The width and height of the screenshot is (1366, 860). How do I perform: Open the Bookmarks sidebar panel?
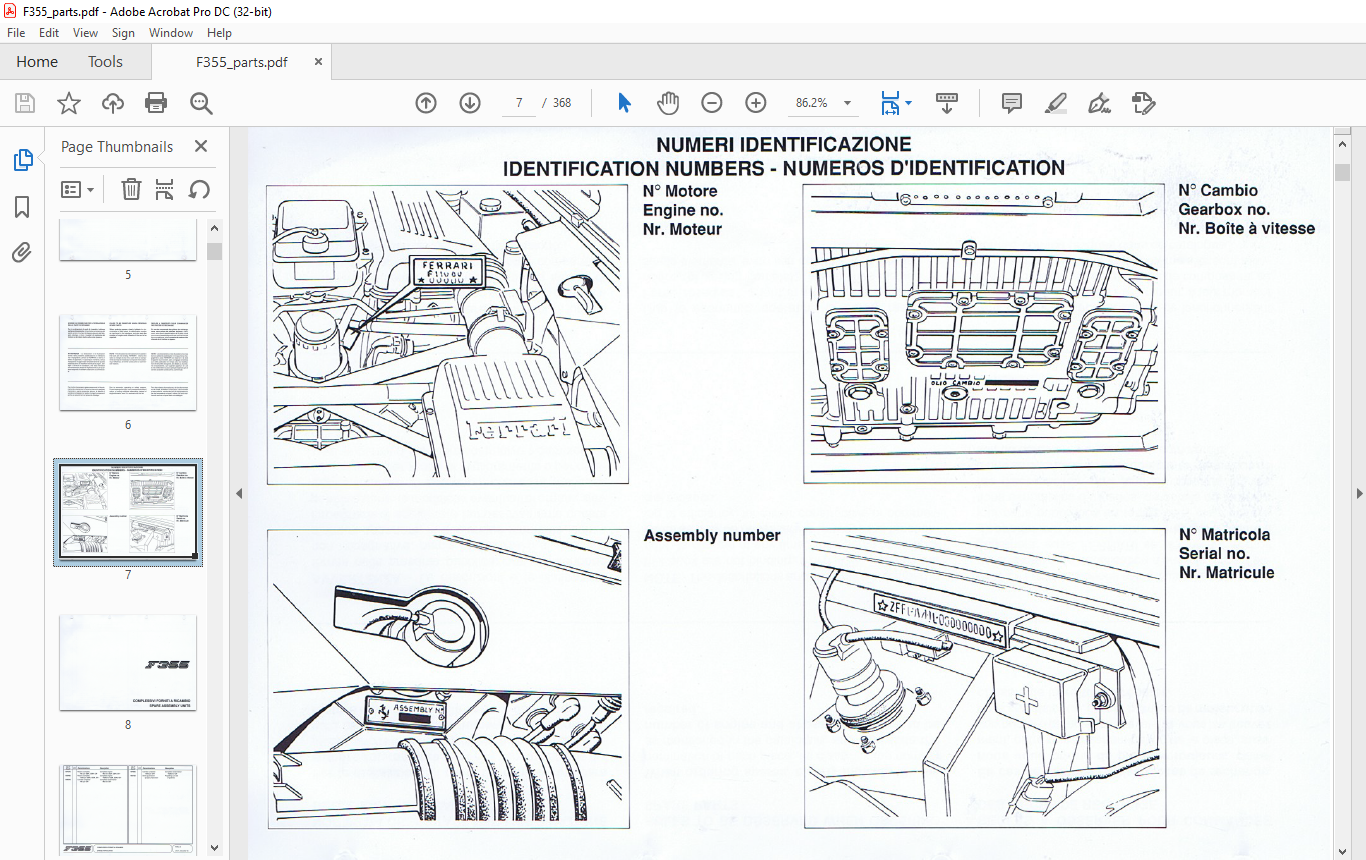(22, 207)
